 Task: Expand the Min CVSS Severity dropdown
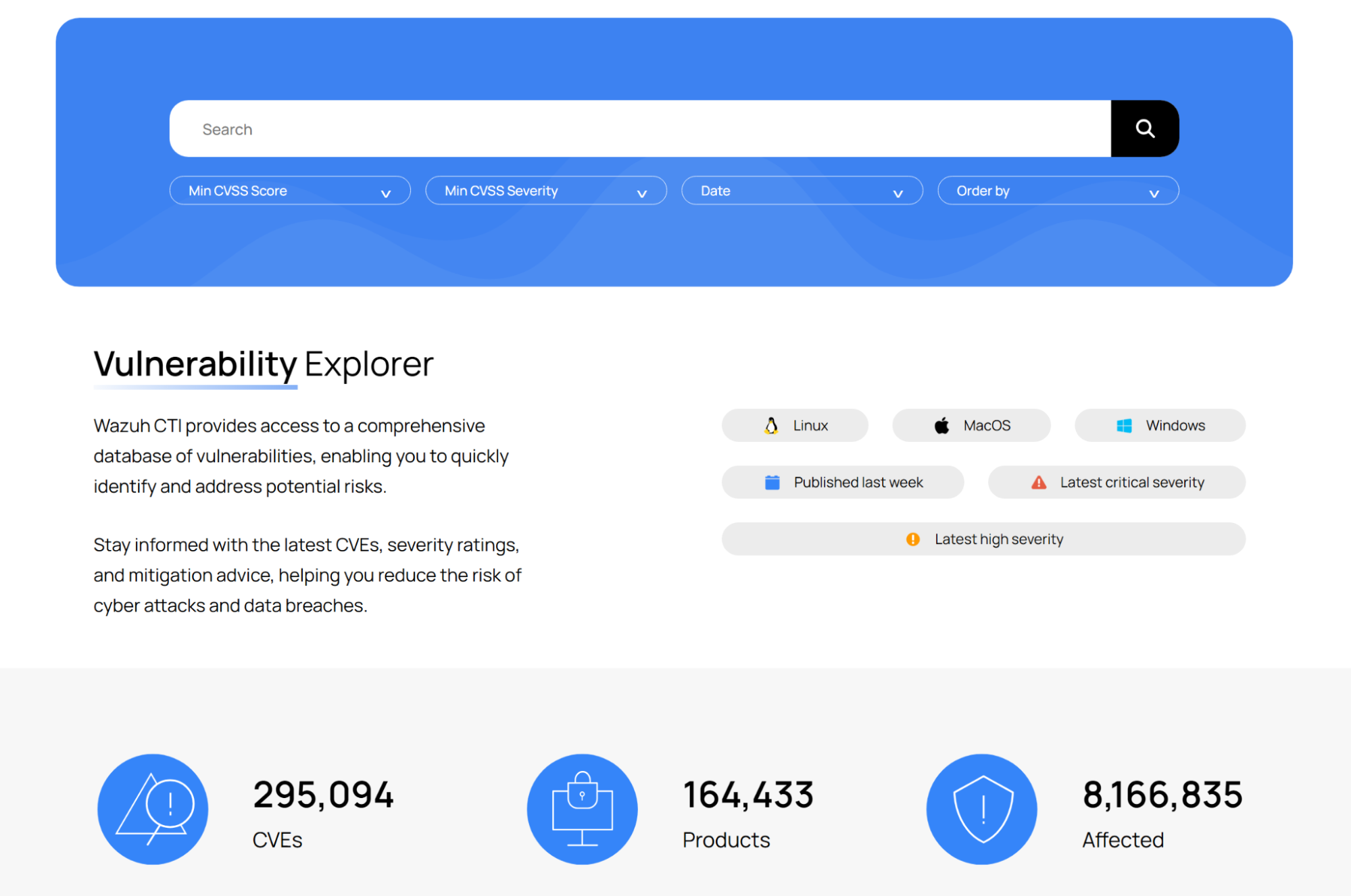coord(546,191)
